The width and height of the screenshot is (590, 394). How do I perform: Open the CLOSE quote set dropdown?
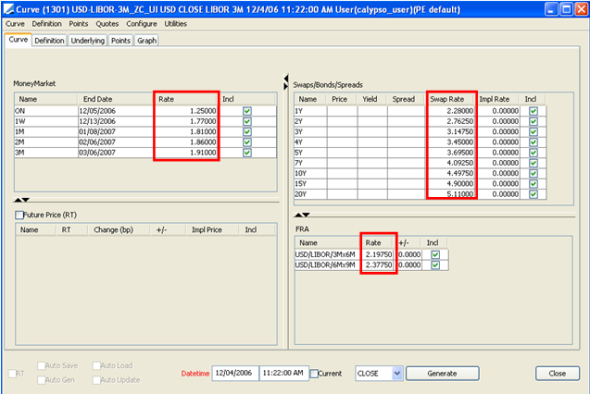397,373
